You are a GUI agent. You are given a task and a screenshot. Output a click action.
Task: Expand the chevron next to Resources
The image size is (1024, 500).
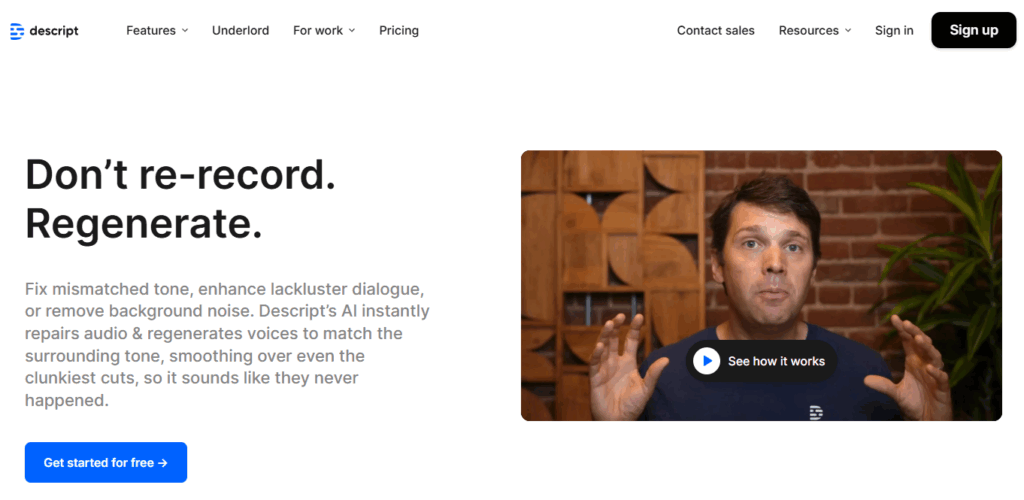[848, 31]
